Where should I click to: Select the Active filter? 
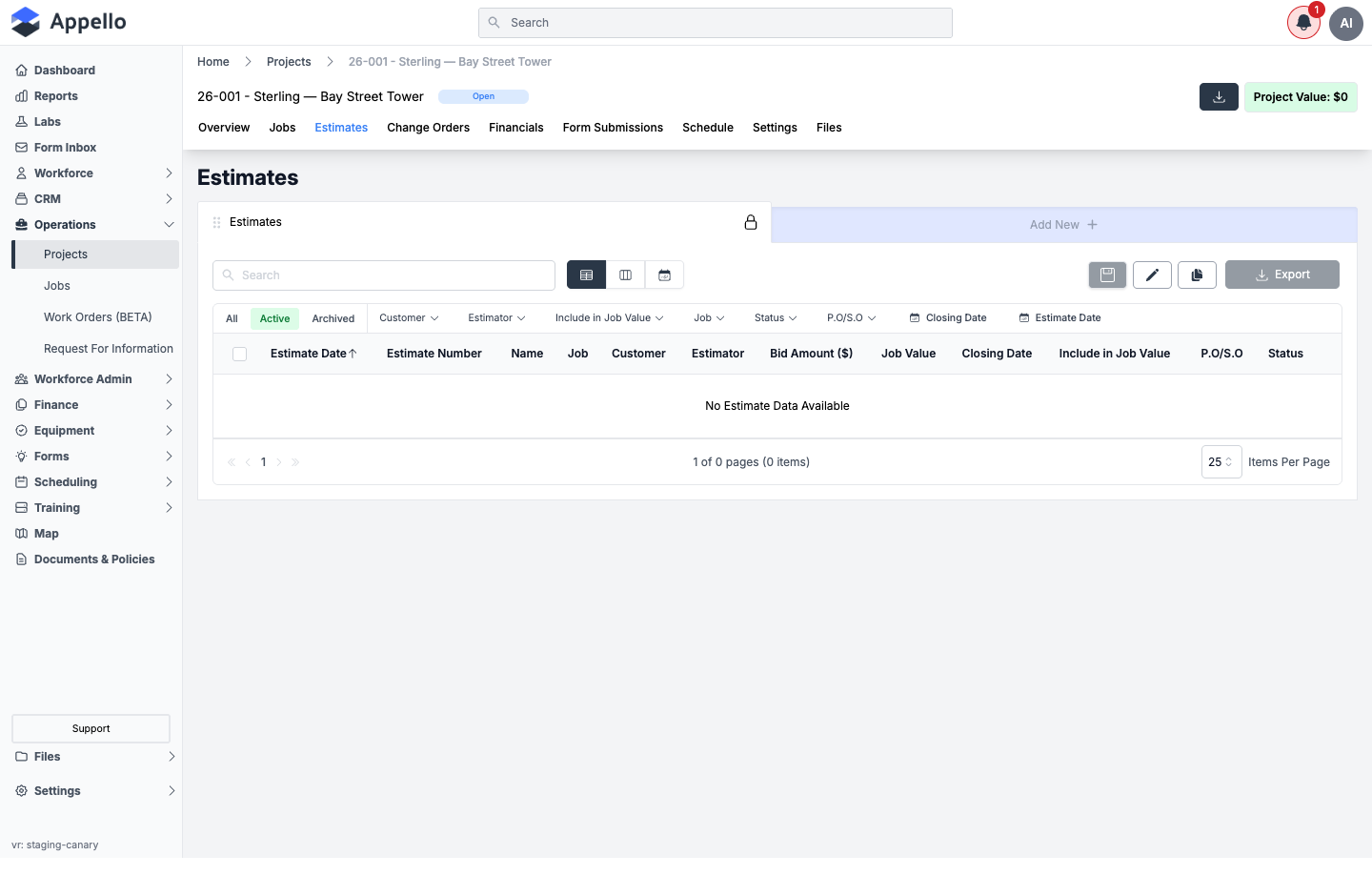274,318
